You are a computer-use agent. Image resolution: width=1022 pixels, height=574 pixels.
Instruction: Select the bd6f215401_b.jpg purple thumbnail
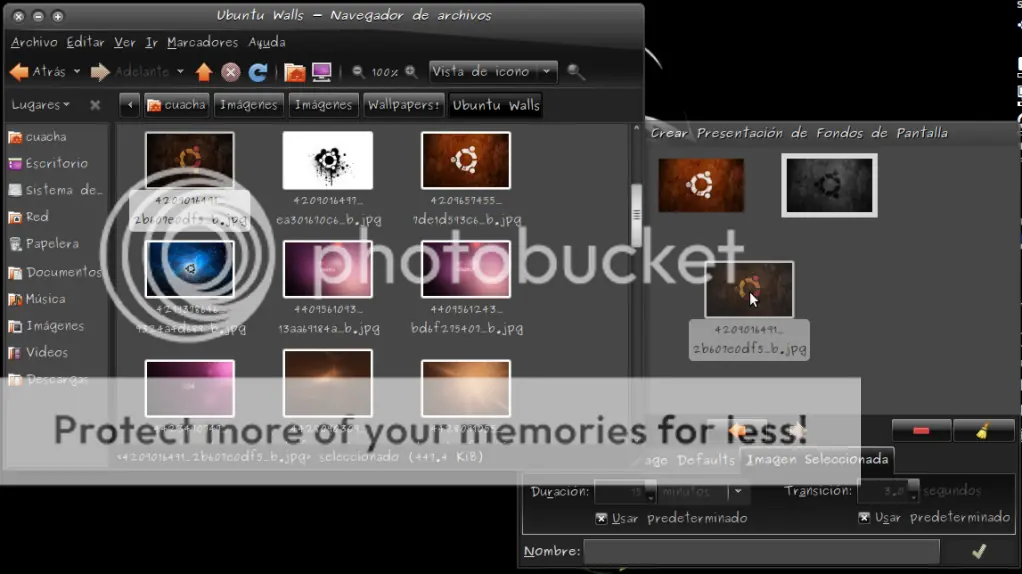[x=466, y=269]
